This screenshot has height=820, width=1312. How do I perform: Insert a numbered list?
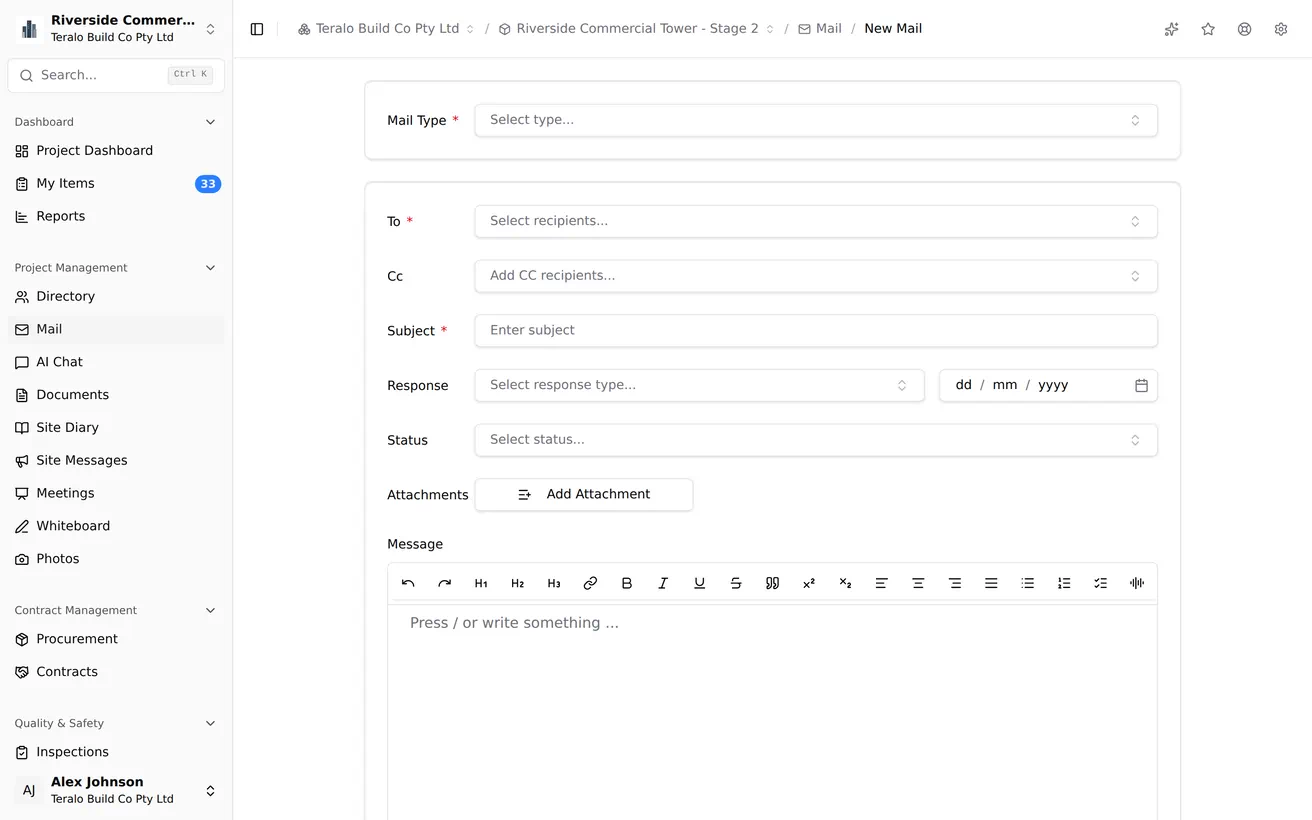[x=1064, y=583]
